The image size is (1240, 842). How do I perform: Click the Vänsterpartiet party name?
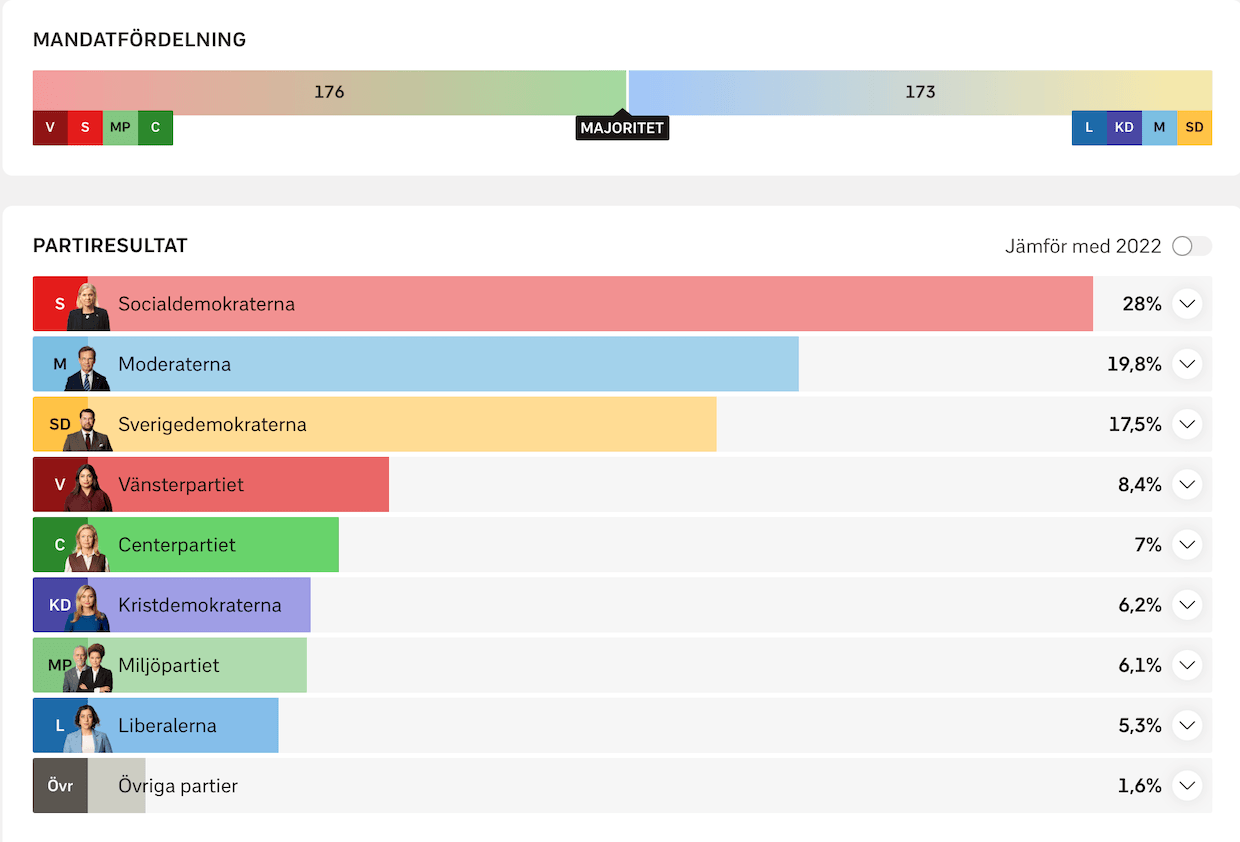coord(181,484)
